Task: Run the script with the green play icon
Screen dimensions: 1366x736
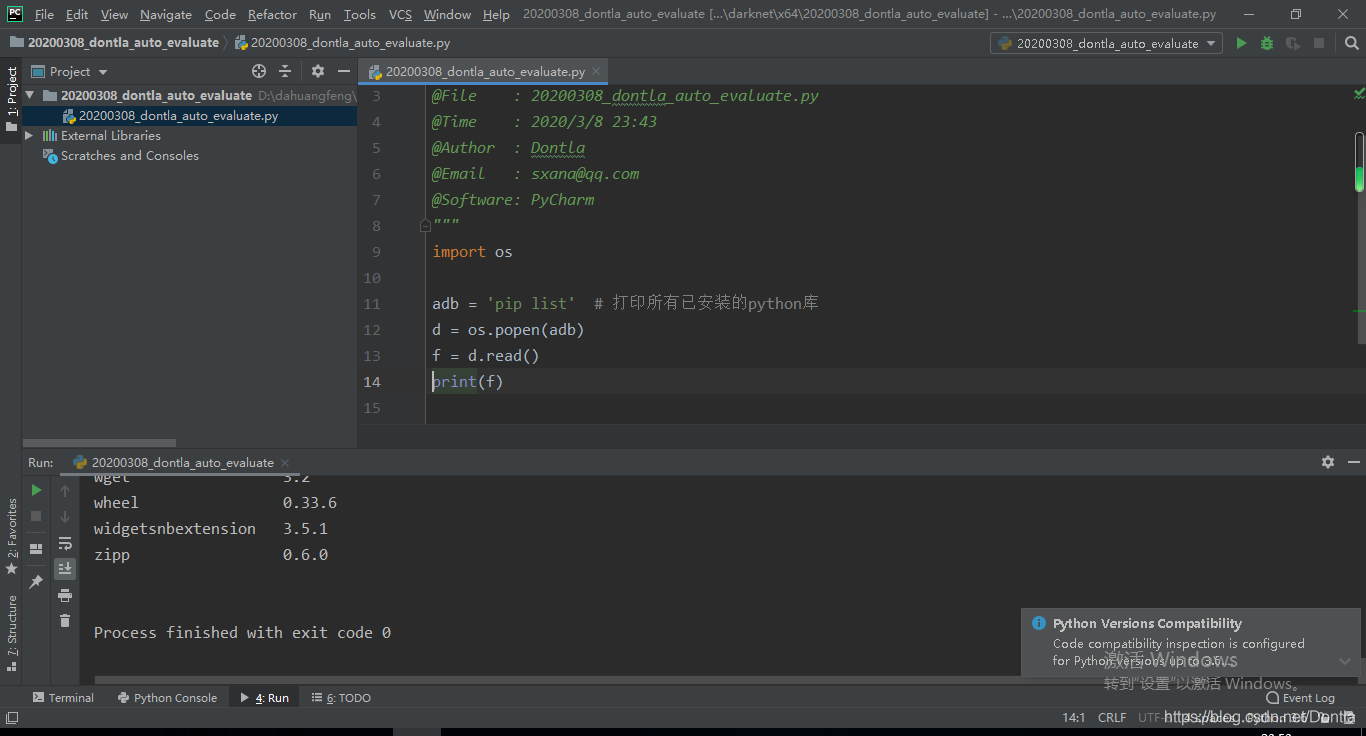Action: [1241, 43]
